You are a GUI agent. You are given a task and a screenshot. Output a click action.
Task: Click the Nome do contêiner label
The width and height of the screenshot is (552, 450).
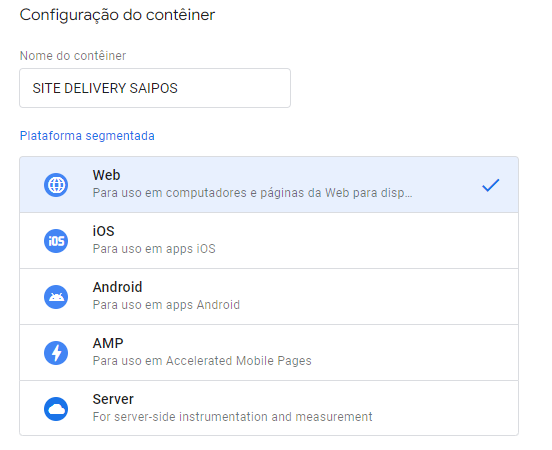73,56
